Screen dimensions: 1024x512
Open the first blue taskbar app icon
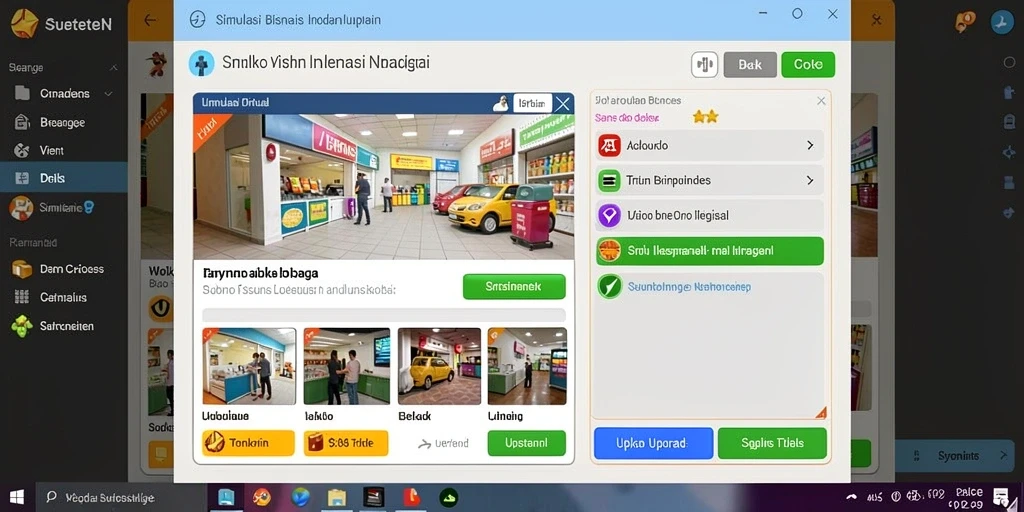[226, 498]
